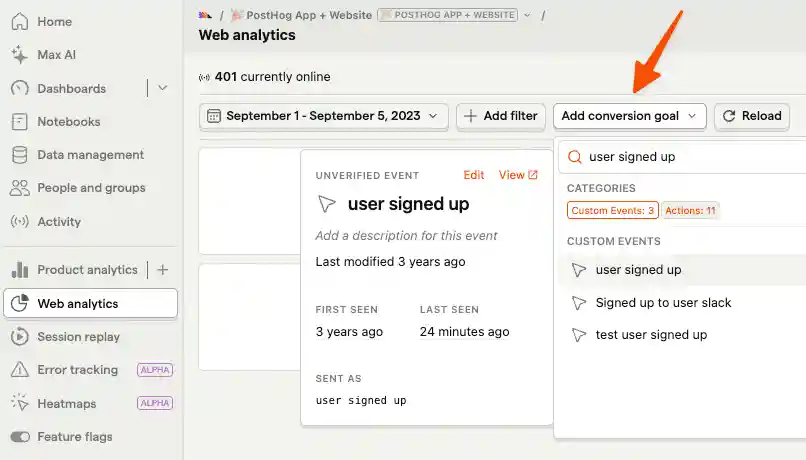Open the date range dropdown
Viewport: 806px width, 460px height.
[x=323, y=116]
